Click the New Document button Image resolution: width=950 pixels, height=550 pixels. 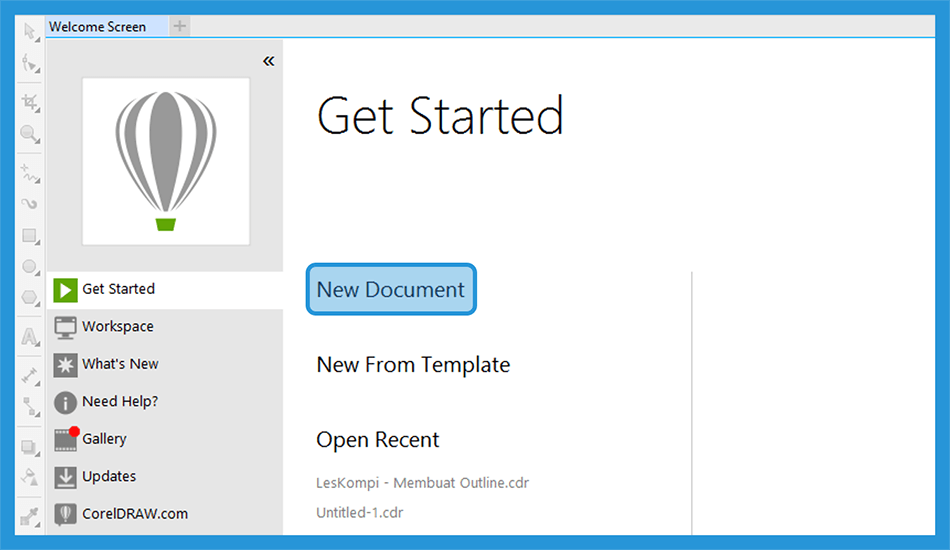(391, 290)
